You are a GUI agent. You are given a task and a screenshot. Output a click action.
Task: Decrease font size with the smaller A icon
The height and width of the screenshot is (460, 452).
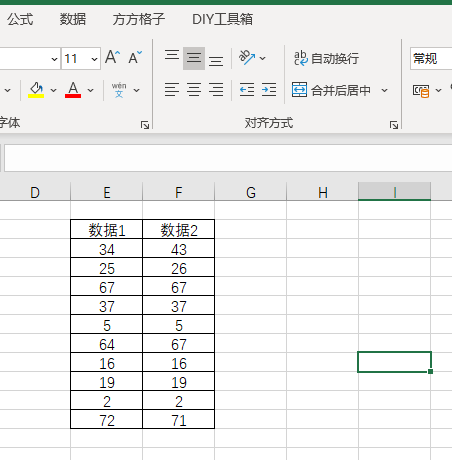135,58
